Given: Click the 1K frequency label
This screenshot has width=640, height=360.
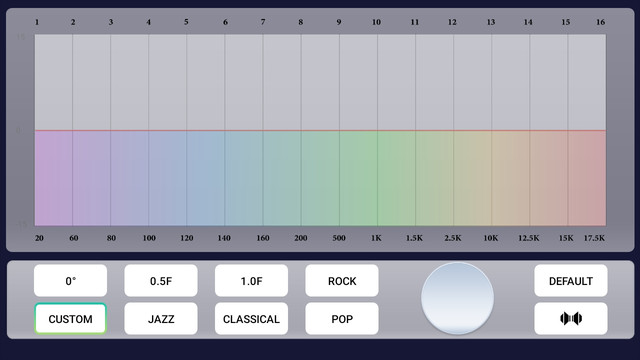Looking at the screenshot, I should [x=376, y=238].
